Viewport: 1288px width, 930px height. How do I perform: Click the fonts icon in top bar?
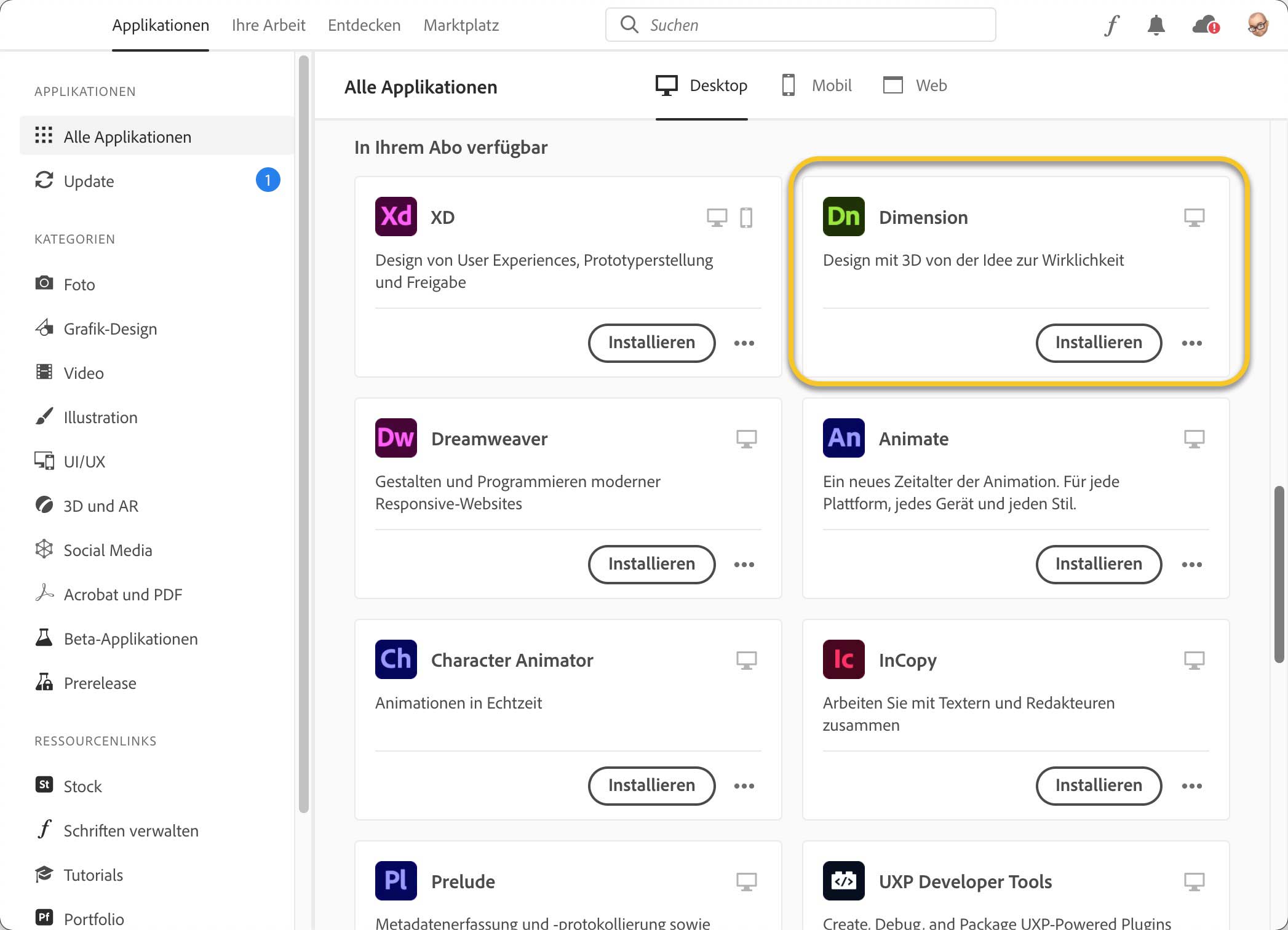coord(1111,25)
